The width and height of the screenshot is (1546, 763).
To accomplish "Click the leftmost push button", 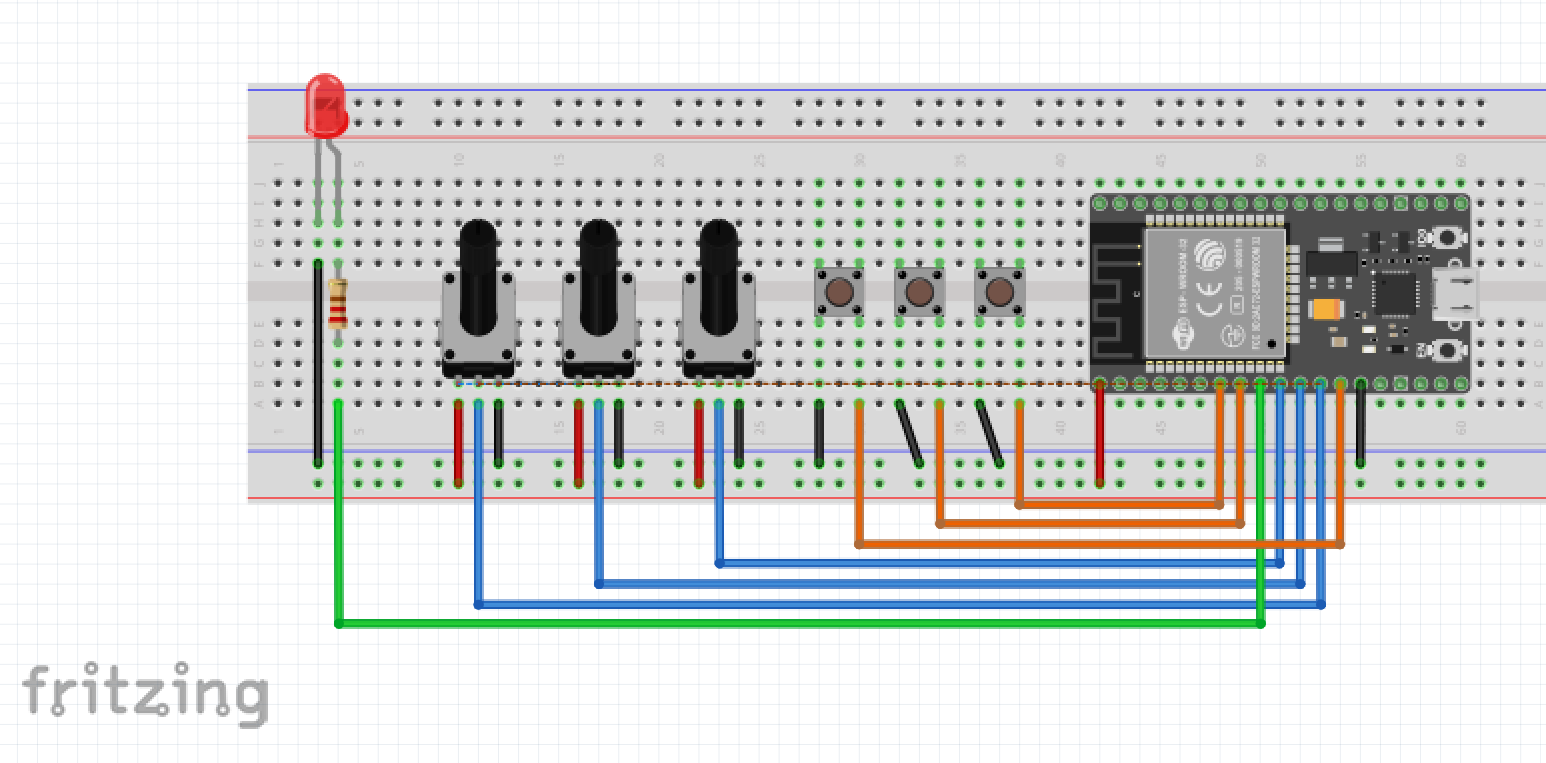I will point(839,292).
